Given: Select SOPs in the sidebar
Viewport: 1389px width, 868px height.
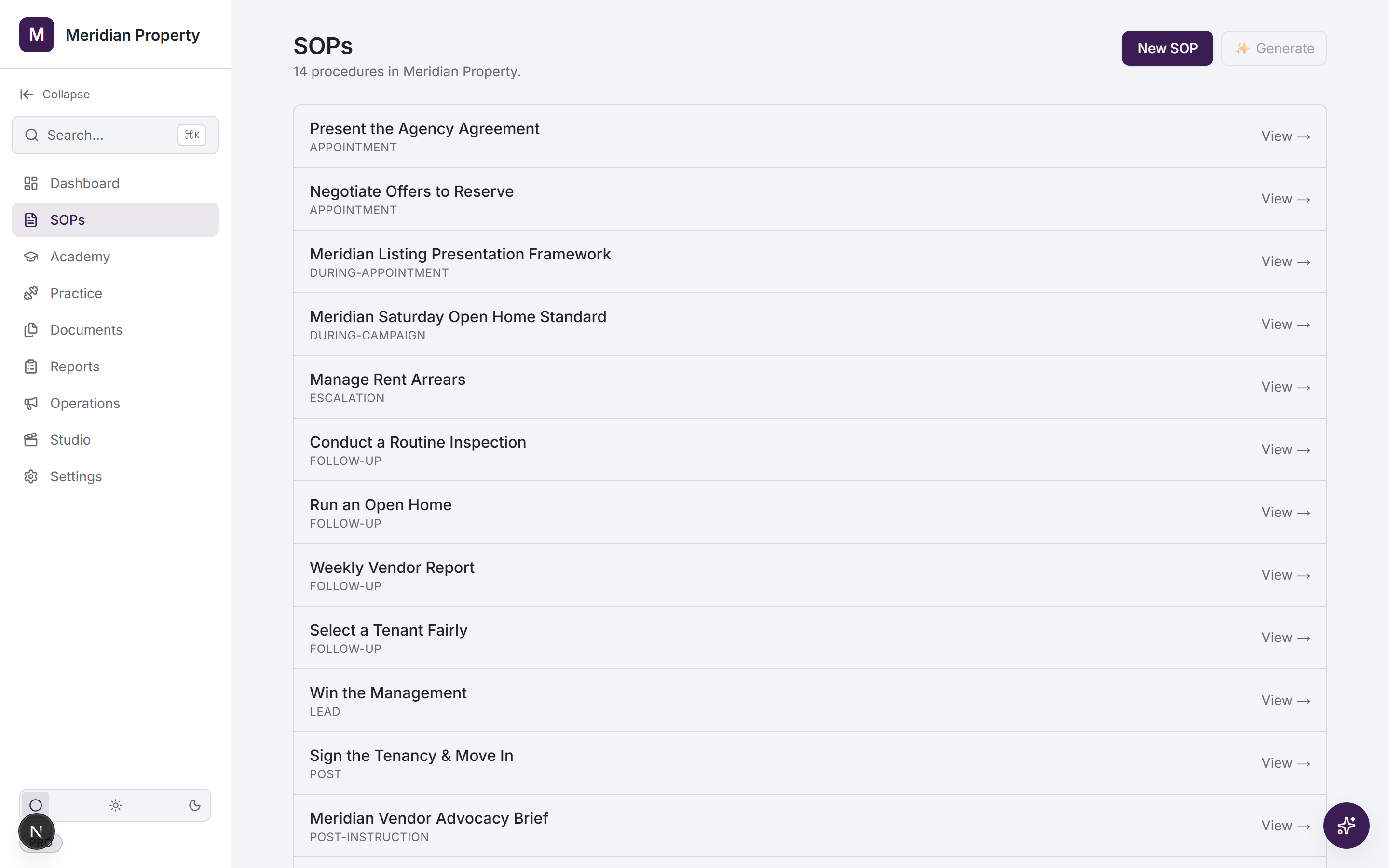Looking at the screenshot, I should tap(115, 220).
